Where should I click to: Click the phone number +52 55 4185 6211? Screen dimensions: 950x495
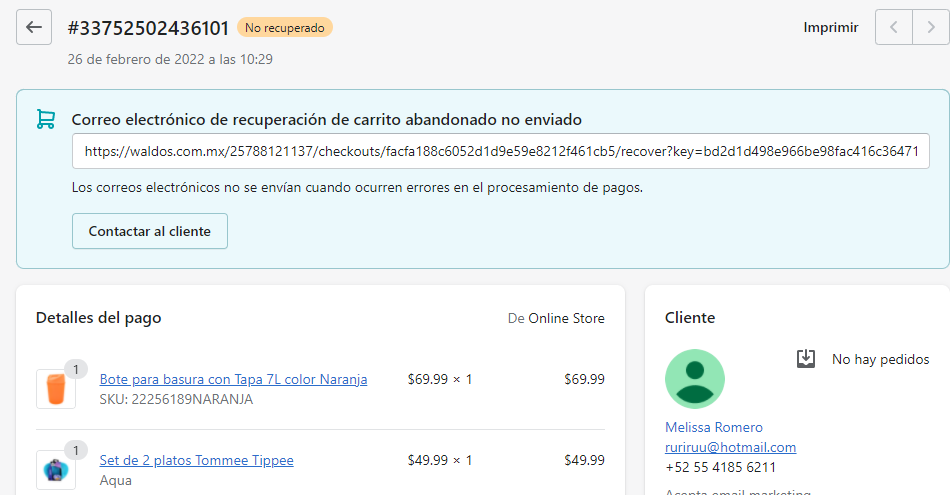[x=720, y=467]
